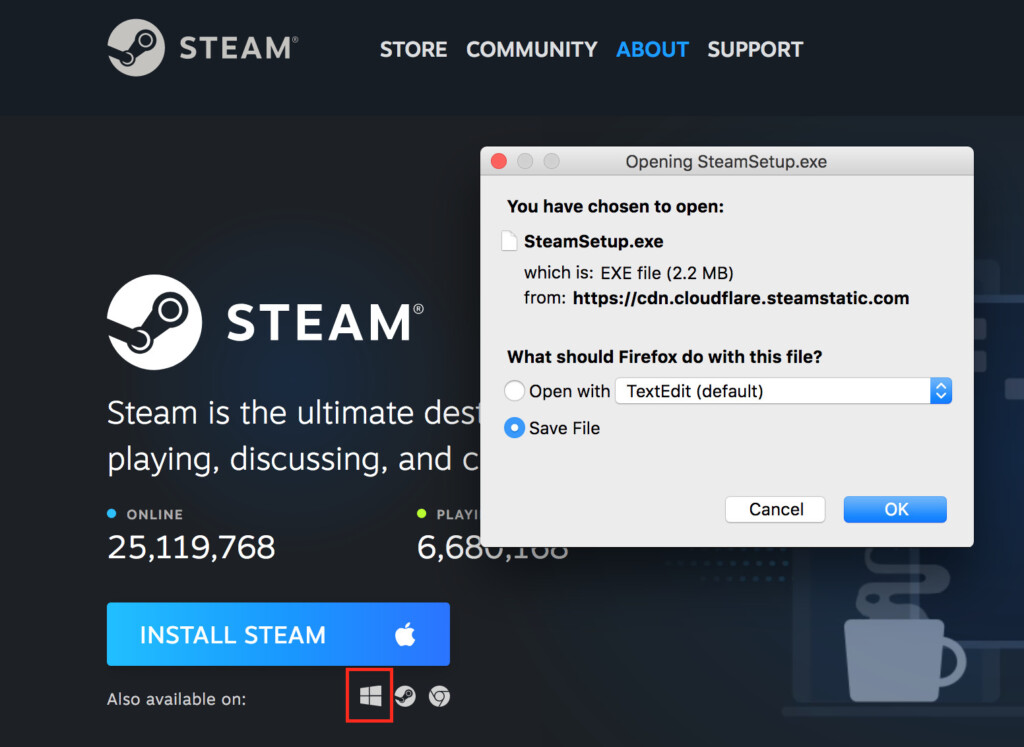Click the ONLINE status label
Screen dimensions: 1024x747
pyautogui.click(x=155, y=515)
